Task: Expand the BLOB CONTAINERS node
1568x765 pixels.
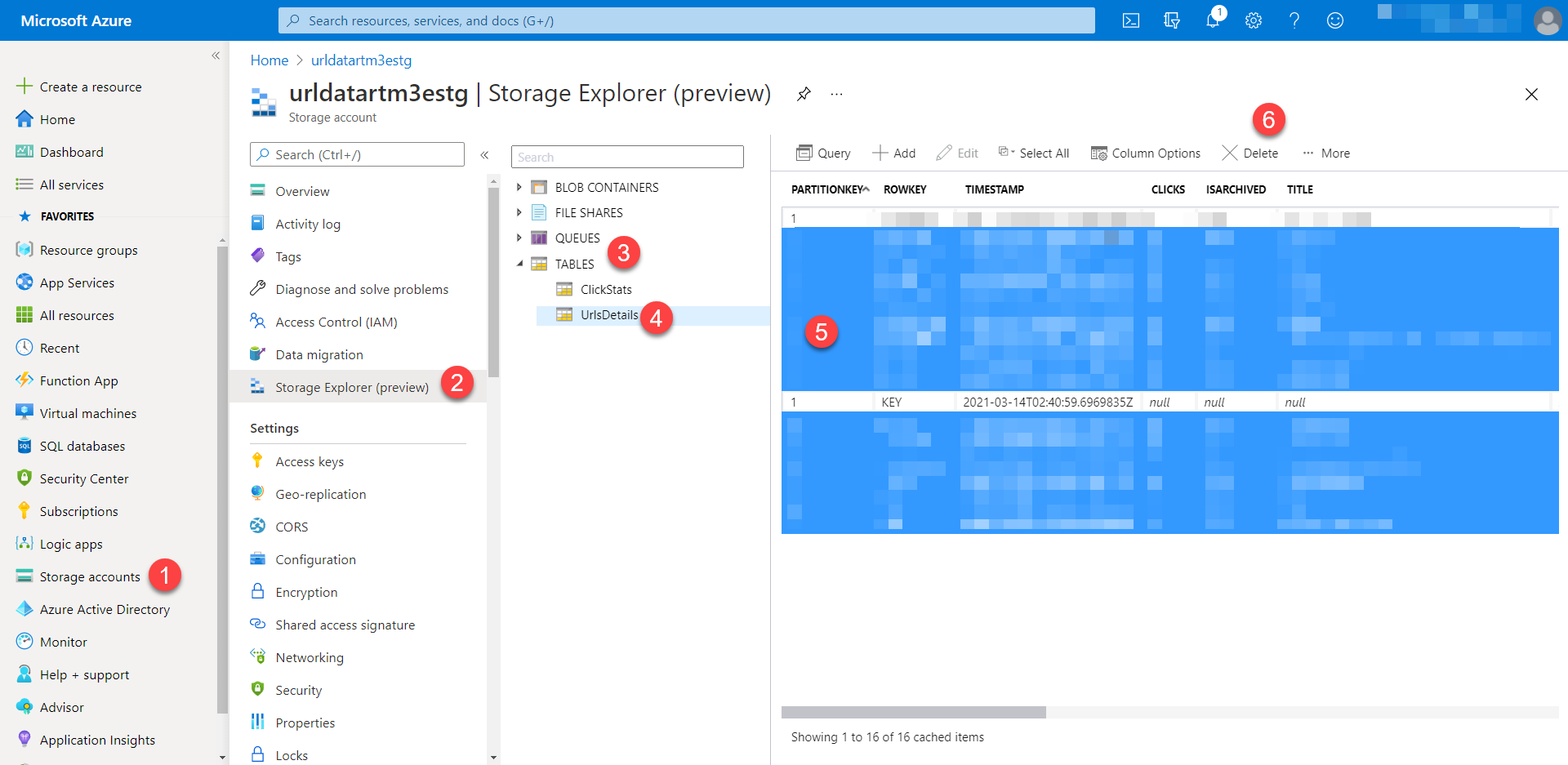Action: (519, 187)
